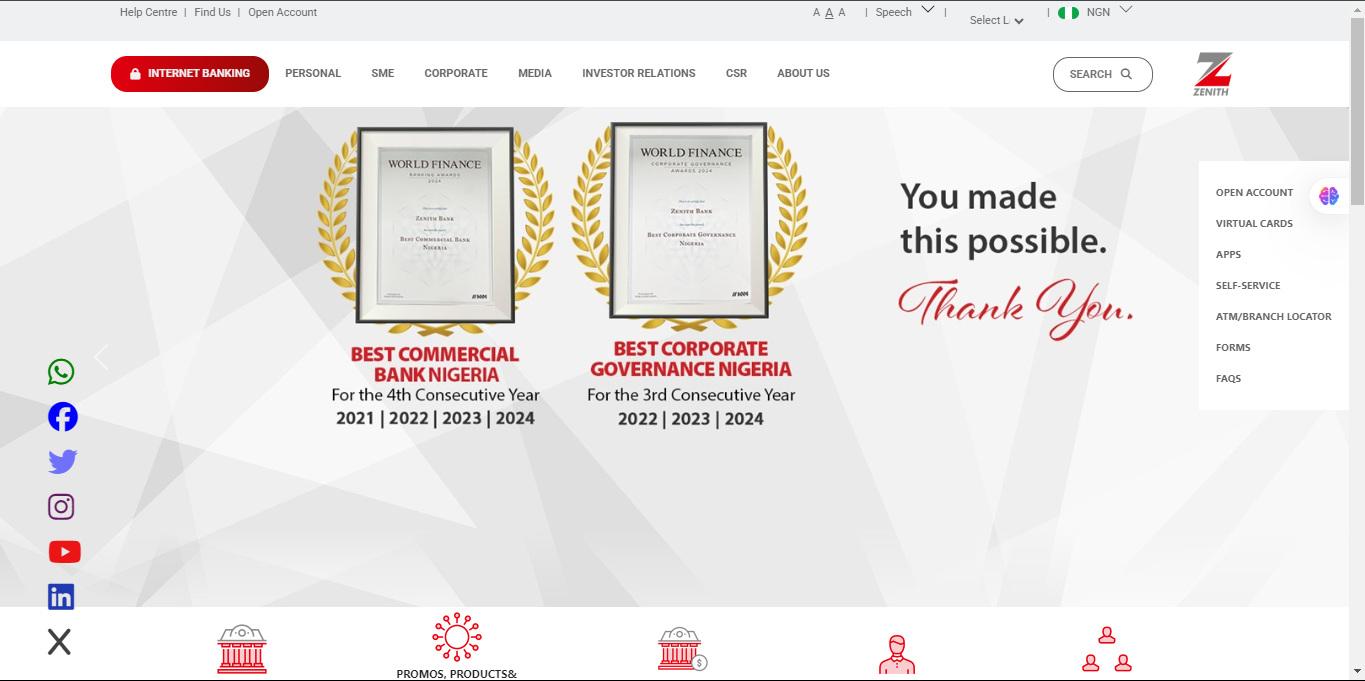Open Facebook social icon
1365x681 pixels.
63,417
